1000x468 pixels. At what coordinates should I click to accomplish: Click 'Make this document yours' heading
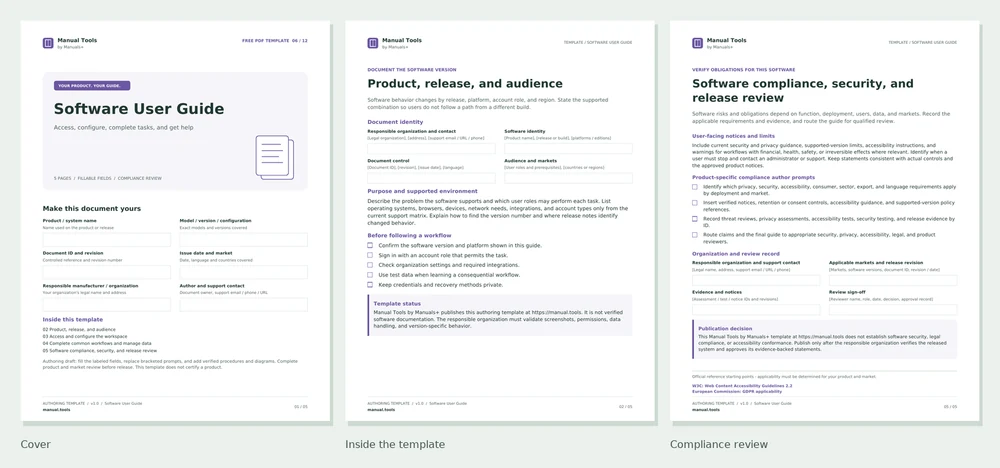[x=92, y=208]
